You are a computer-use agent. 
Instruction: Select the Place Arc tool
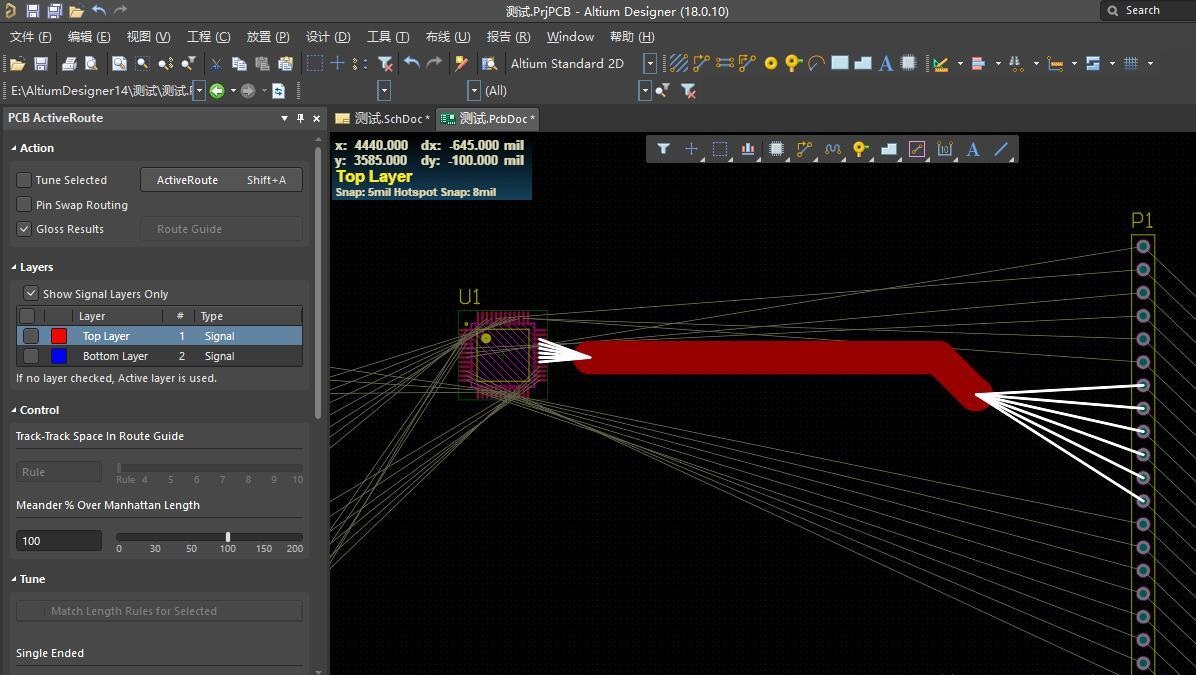pyautogui.click(x=816, y=63)
